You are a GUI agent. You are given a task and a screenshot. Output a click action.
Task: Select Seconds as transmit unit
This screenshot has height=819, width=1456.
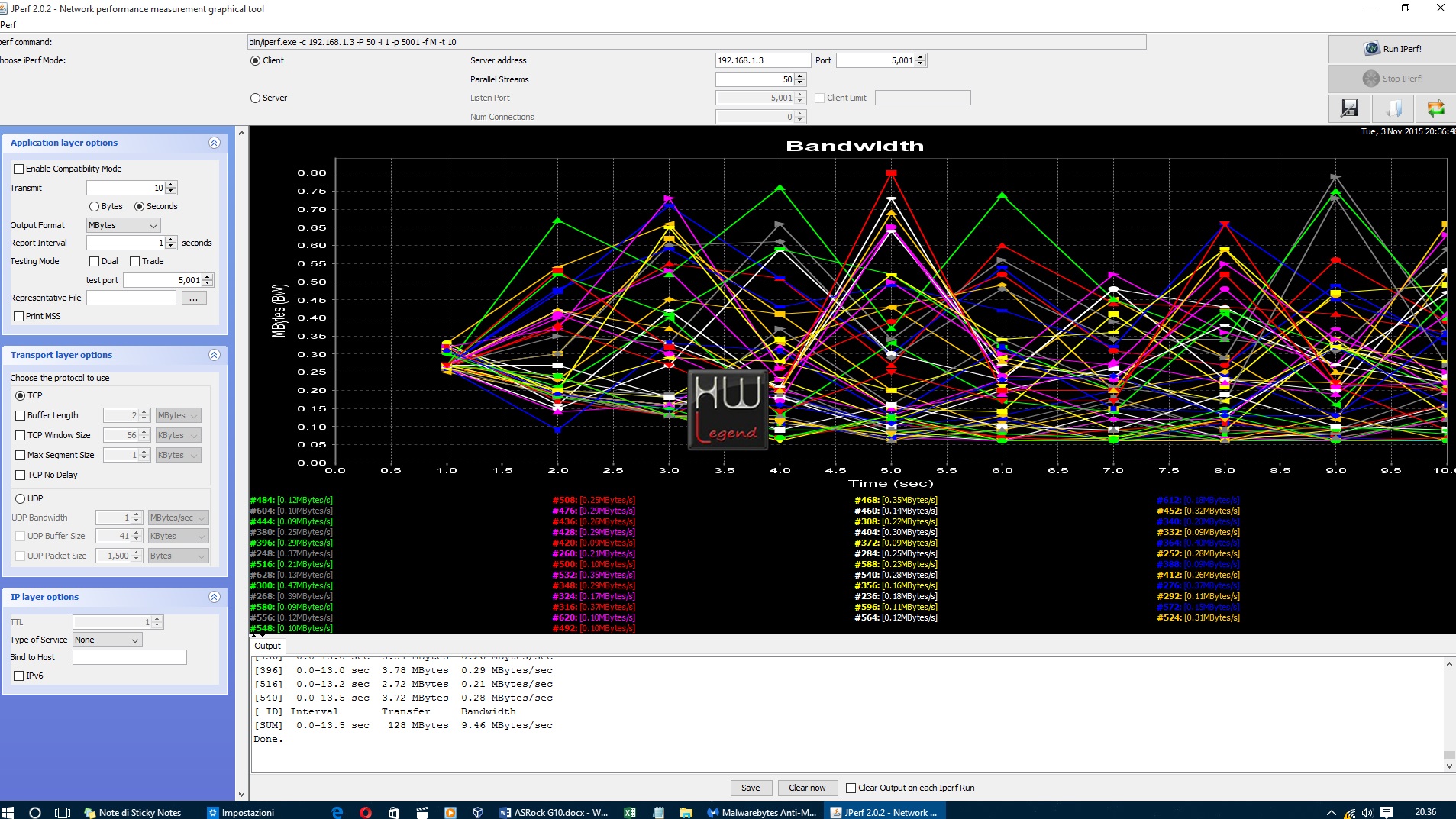tap(139, 206)
